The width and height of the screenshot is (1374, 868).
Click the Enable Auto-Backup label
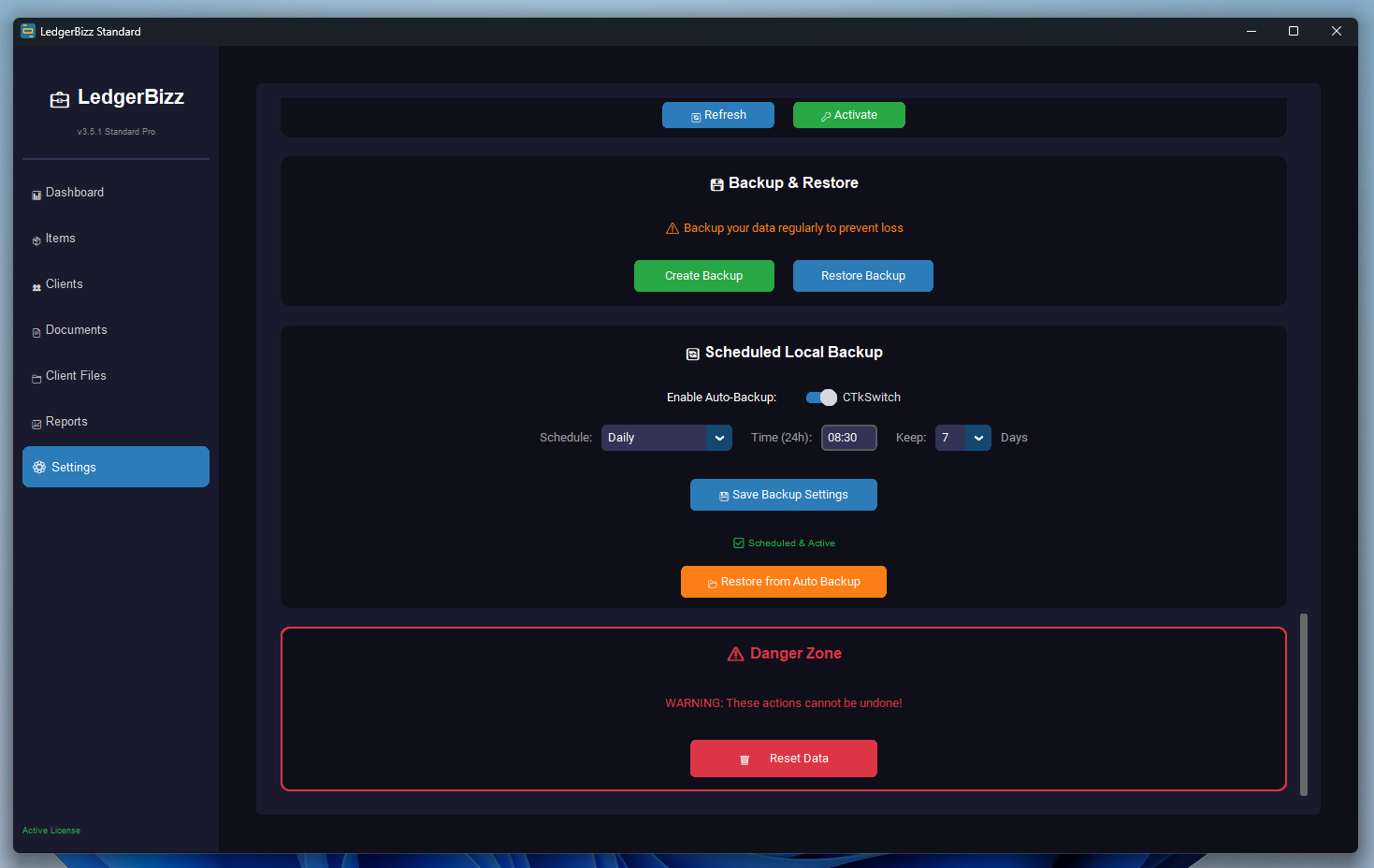721,398
